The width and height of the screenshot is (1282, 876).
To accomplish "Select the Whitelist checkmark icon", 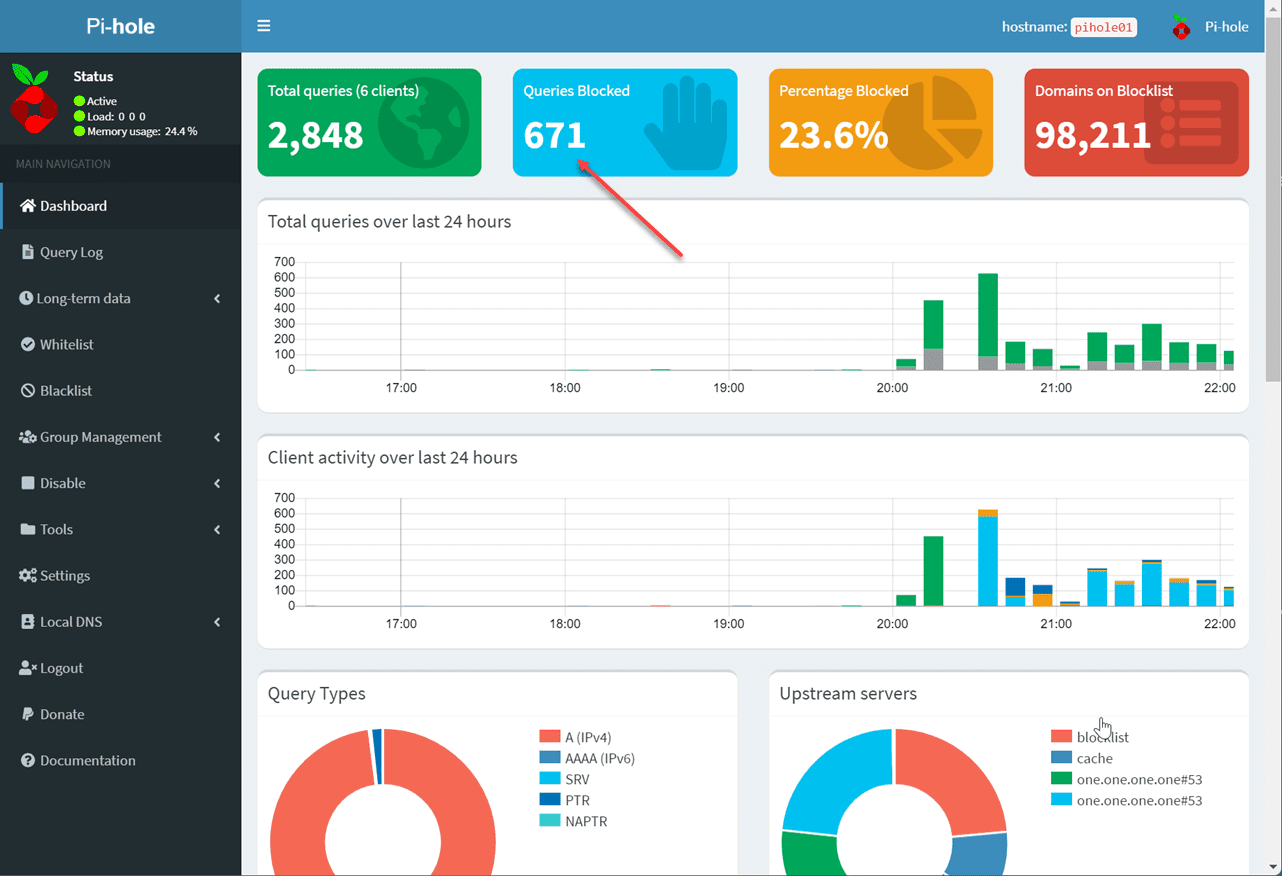I will 27,344.
